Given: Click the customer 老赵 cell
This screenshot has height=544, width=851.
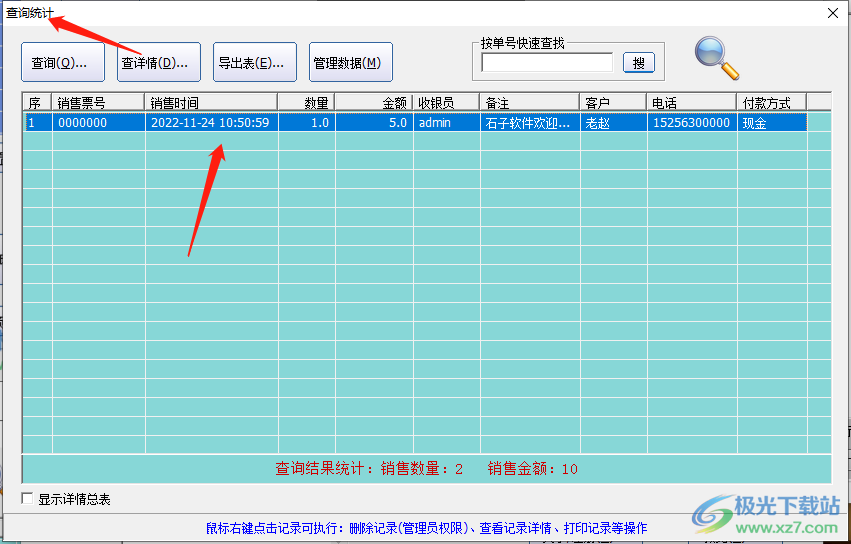Looking at the screenshot, I should pos(614,123).
